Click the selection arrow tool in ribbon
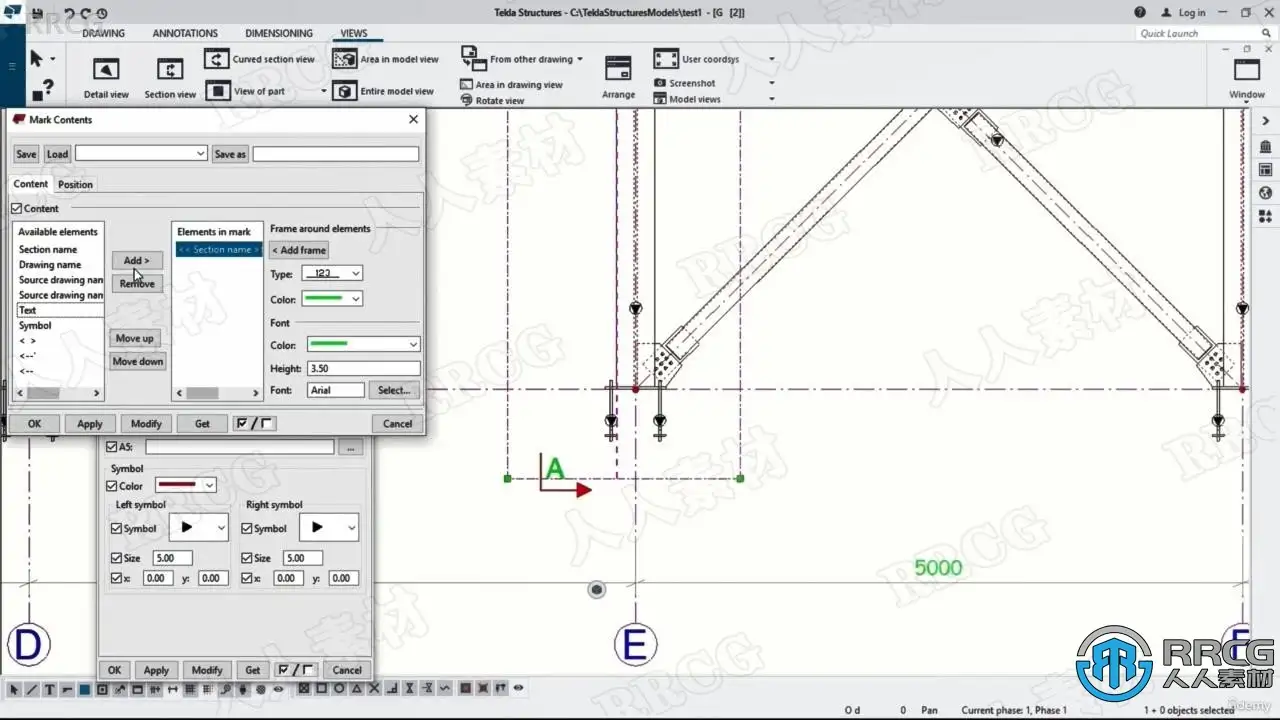The height and width of the screenshot is (720, 1280). click(x=37, y=59)
